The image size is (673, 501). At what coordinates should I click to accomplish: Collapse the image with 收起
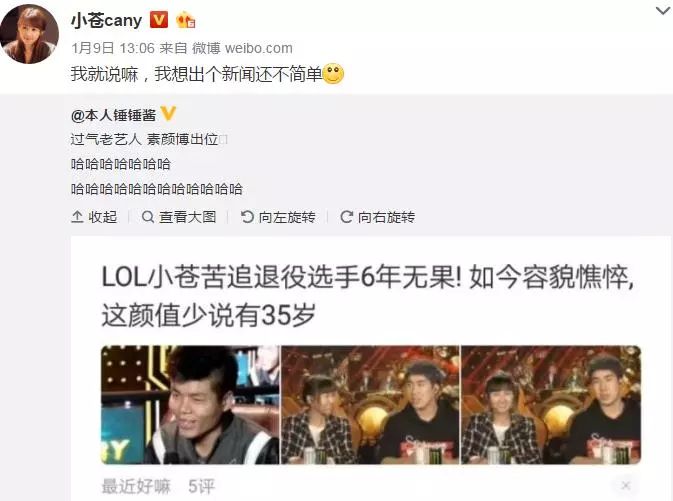point(94,217)
